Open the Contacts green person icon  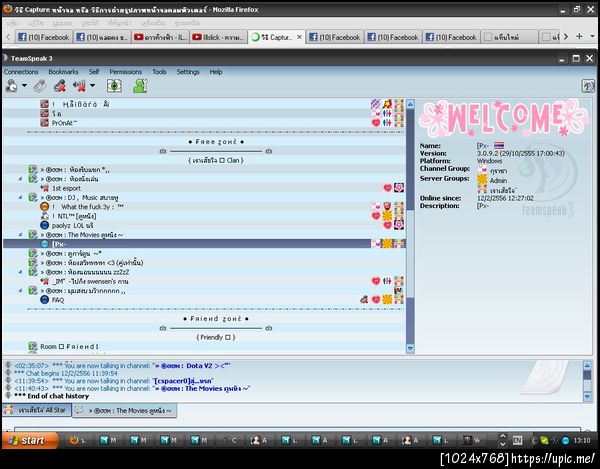[140, 86]
